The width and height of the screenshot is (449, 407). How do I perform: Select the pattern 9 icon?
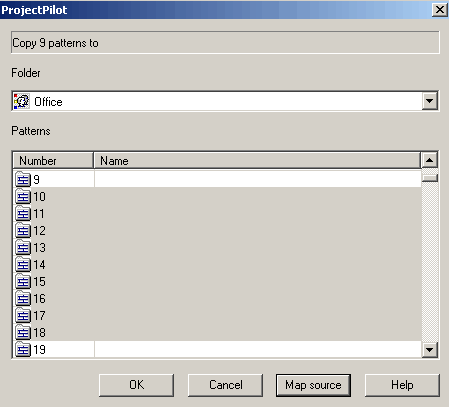(x=23, y=179)
